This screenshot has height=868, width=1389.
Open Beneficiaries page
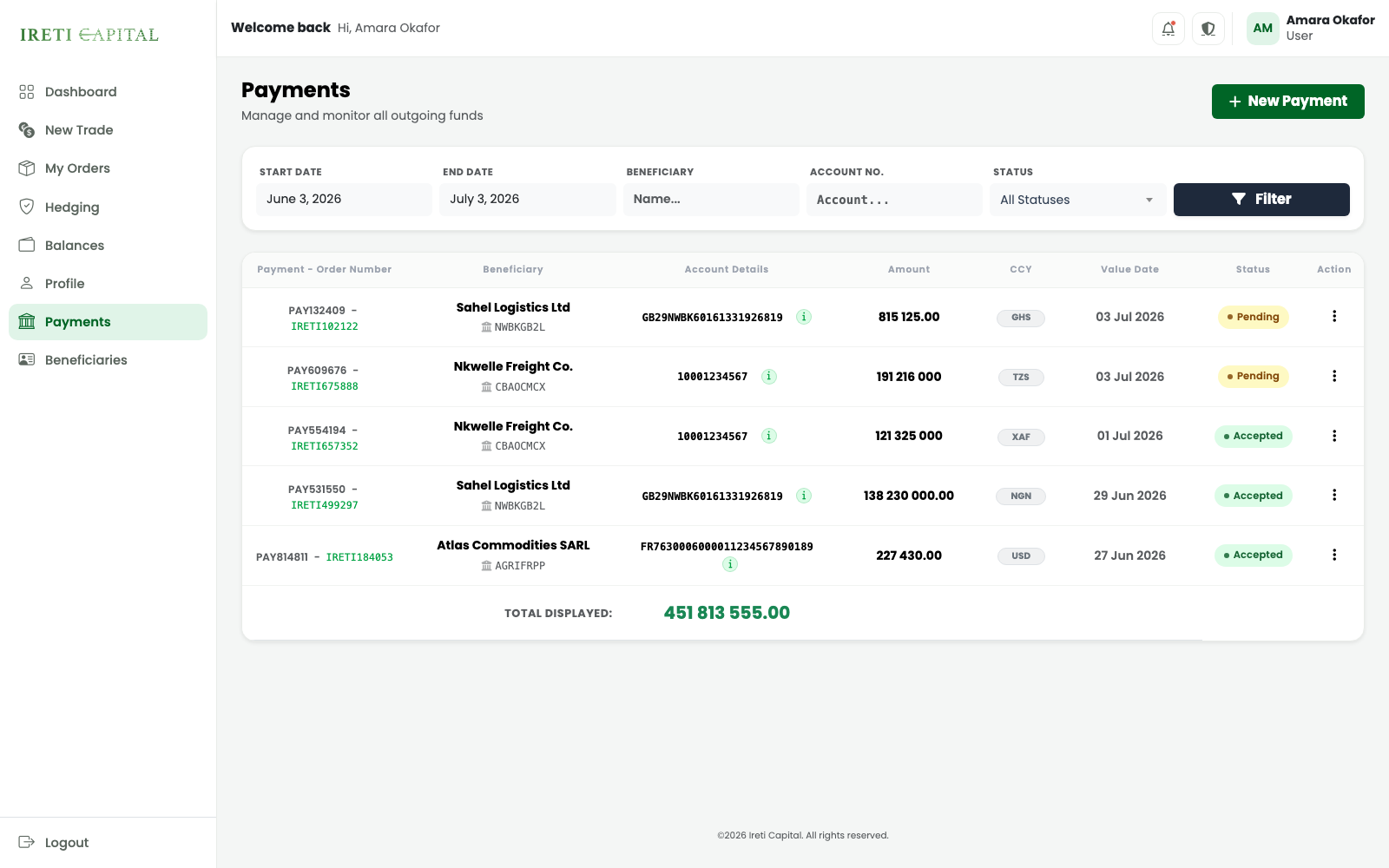[x=108, y=360]
